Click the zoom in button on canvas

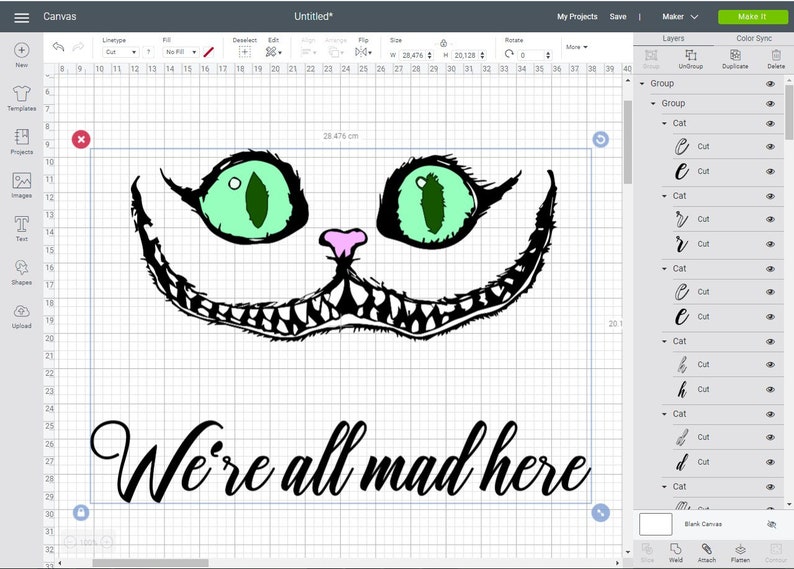107,542
